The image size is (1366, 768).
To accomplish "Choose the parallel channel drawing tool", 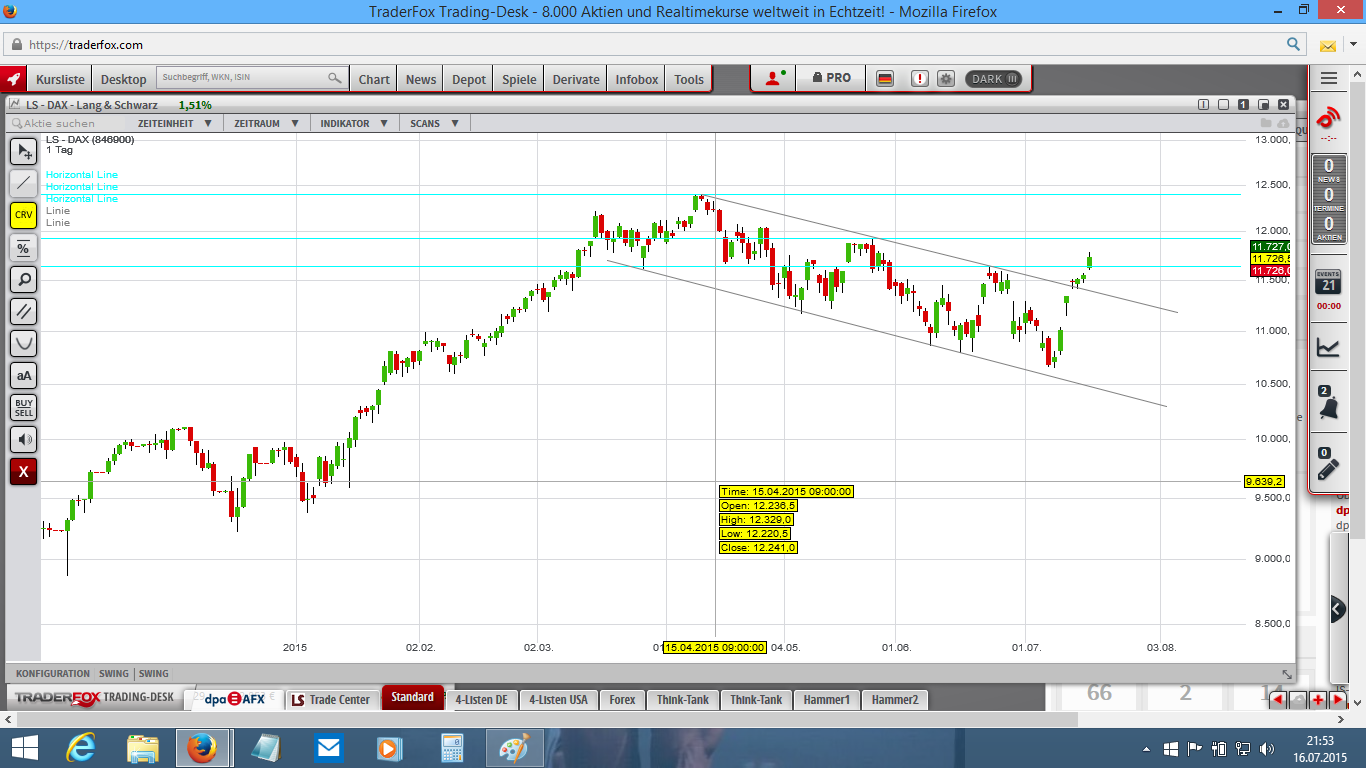I will (x=23, y=311).
